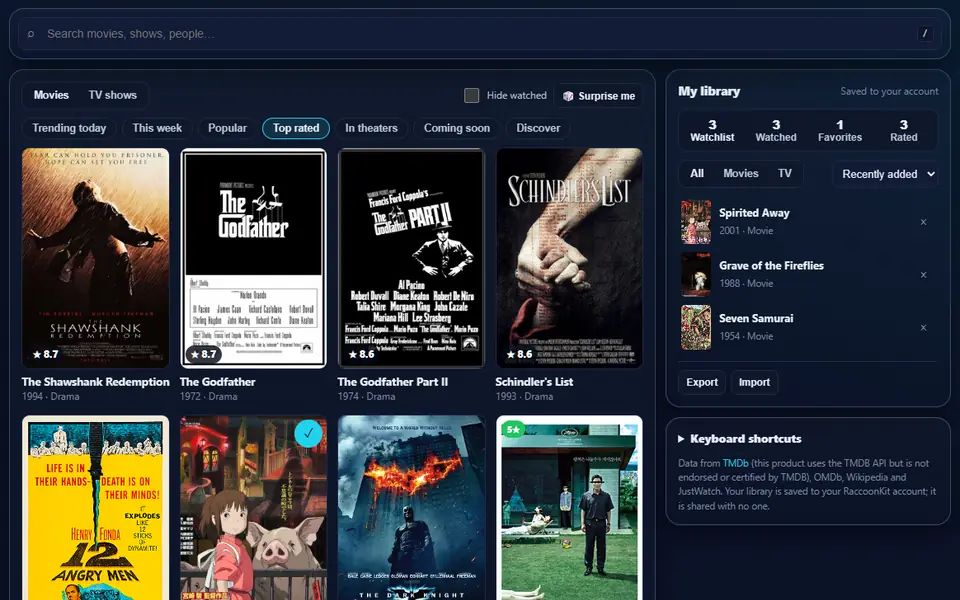Click the search movies input field
Screen dimensions: 960x600
click(x=479, y=34)
